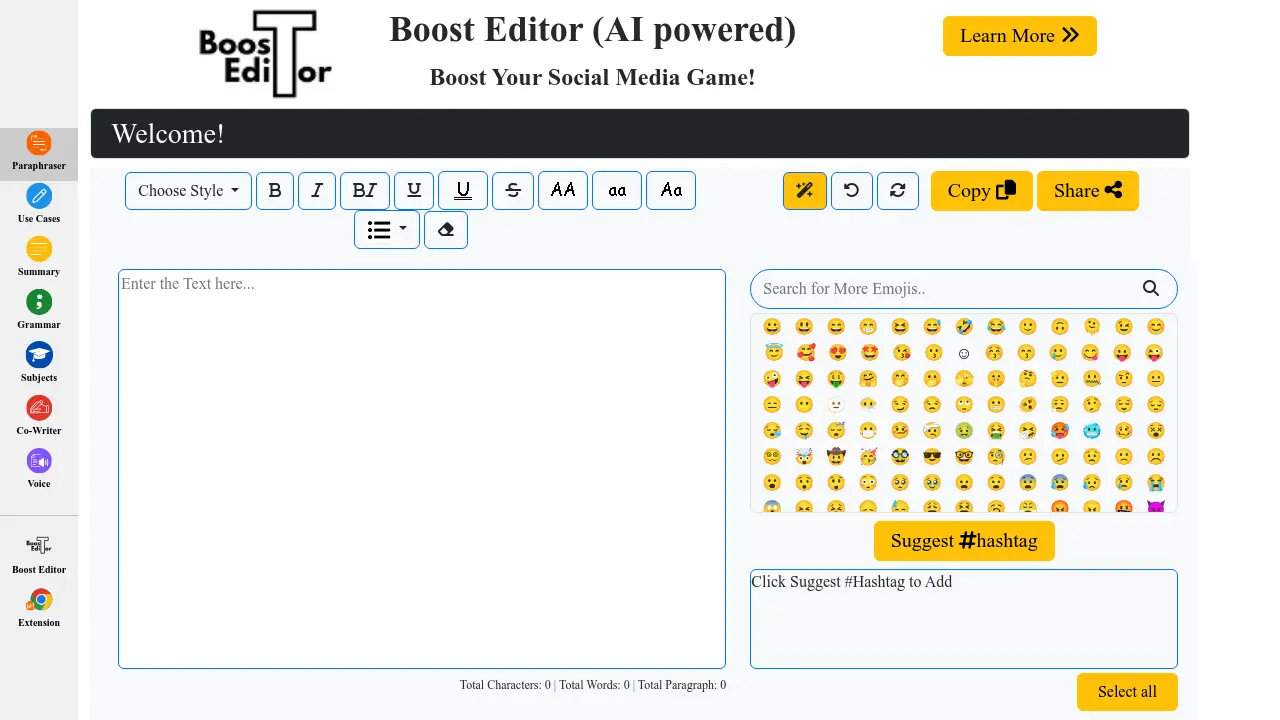Click the Welcome! banner text
1280x720 pixels.
(x=168, y=134)
